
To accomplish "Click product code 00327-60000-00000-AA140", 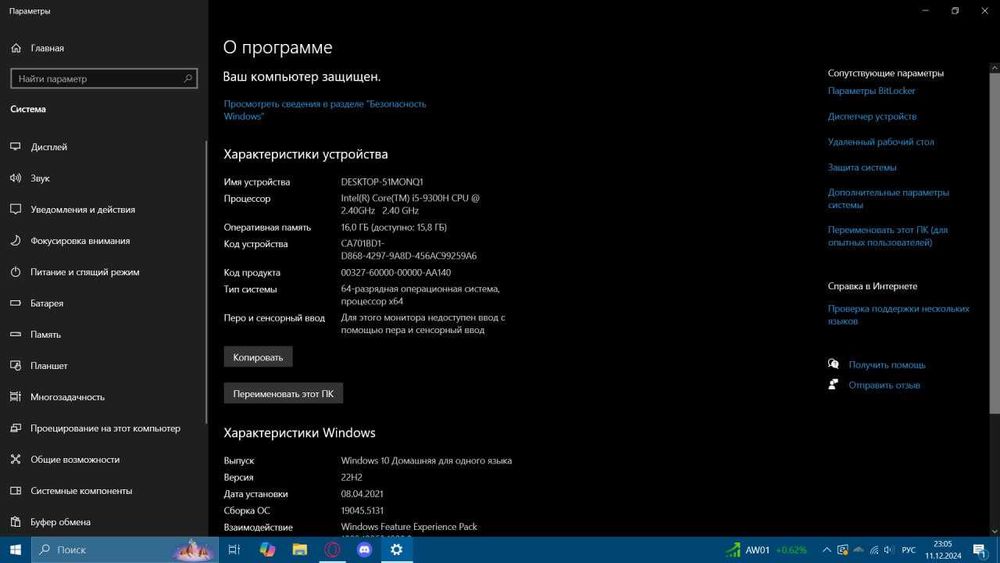I will [395, 272].
